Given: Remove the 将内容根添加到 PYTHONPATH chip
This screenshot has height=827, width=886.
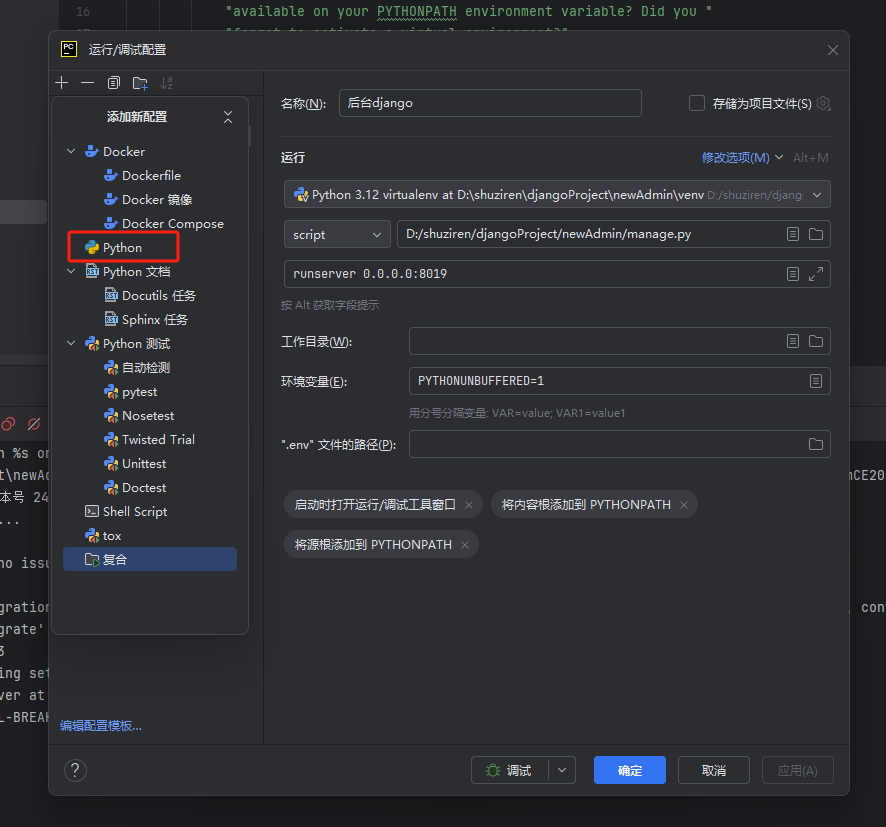Looking at the screenshot, I should point(684,505).
